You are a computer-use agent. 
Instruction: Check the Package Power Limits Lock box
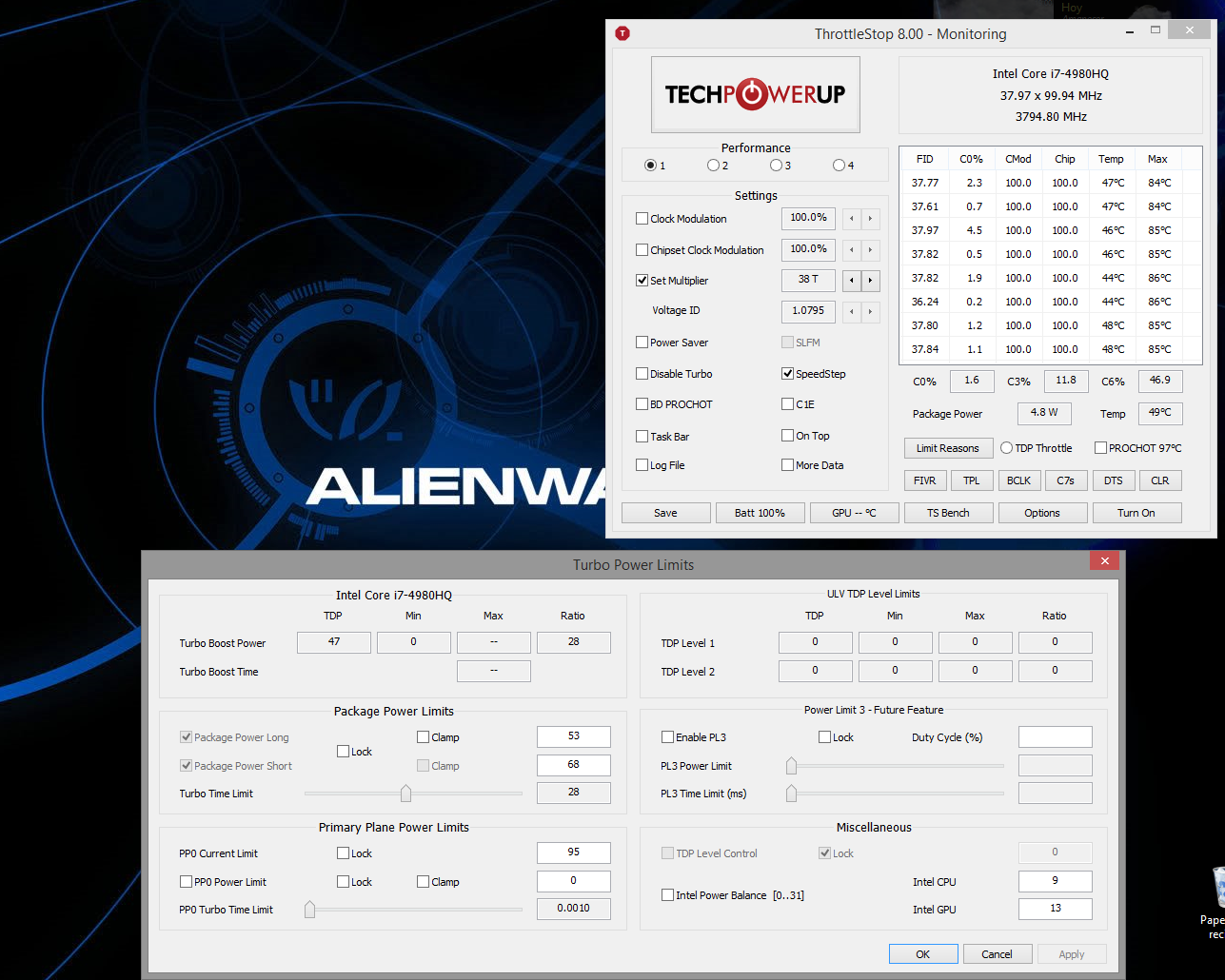[344, 752]
